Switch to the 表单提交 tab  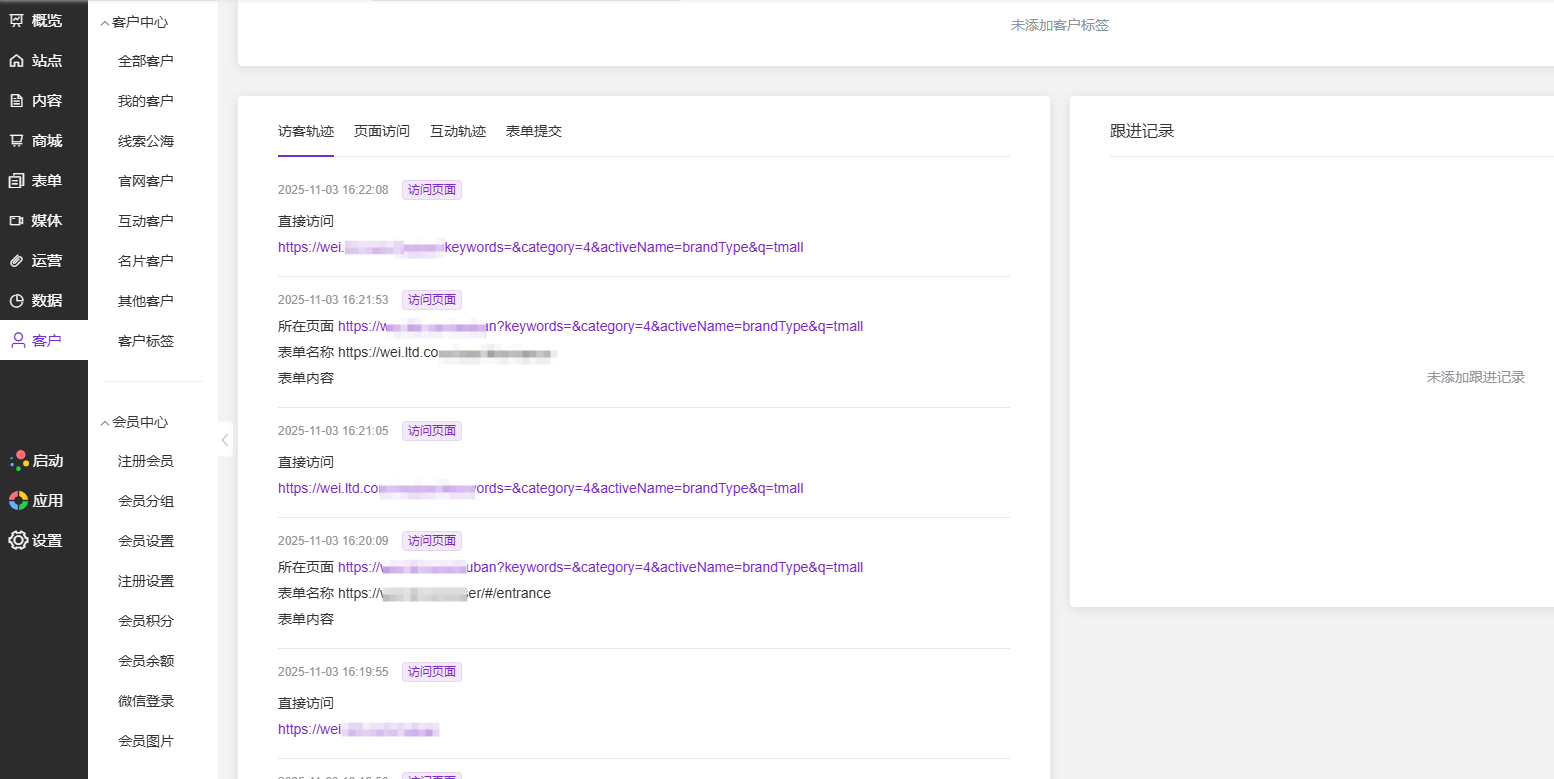533,131
